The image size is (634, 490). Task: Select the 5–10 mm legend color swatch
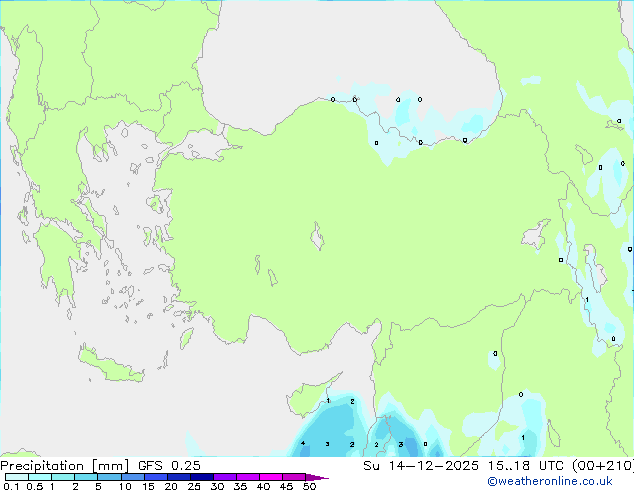pos(110,477)
